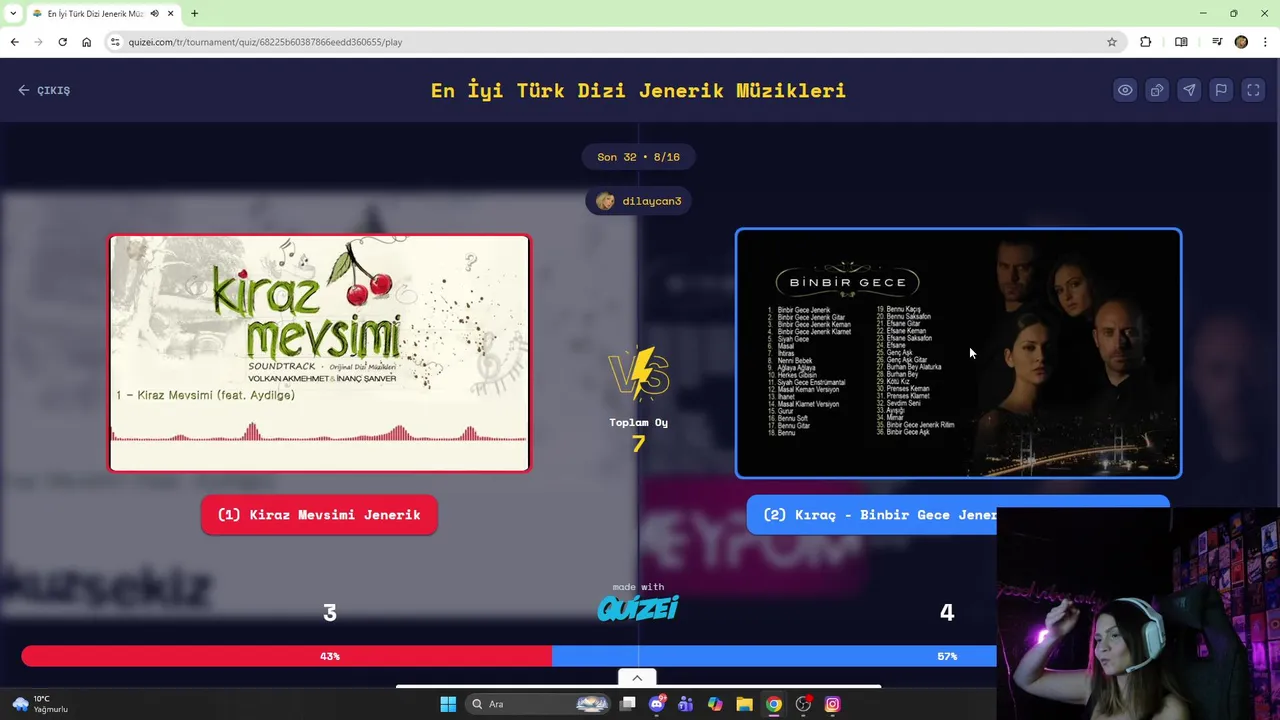
Task: Open the media controls music icon
Action: [1217, 42]
